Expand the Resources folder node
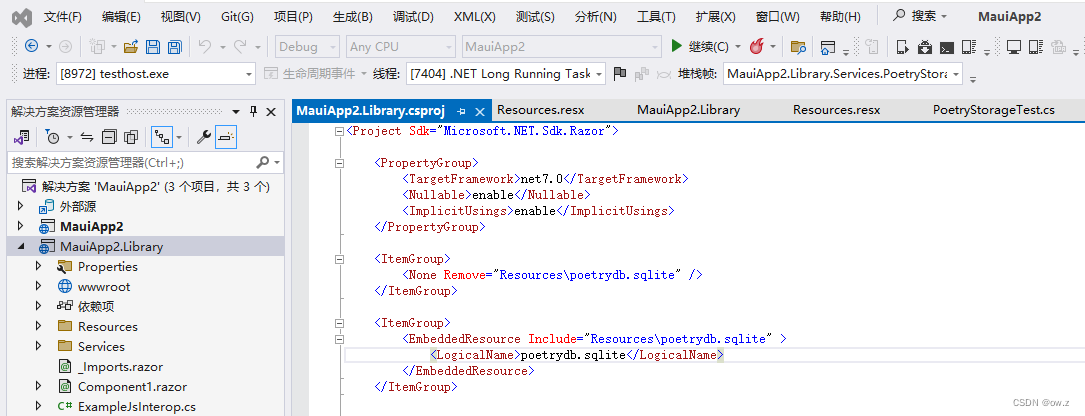The width and height of the screenshot is (1085, 416). tap(38, 327)
